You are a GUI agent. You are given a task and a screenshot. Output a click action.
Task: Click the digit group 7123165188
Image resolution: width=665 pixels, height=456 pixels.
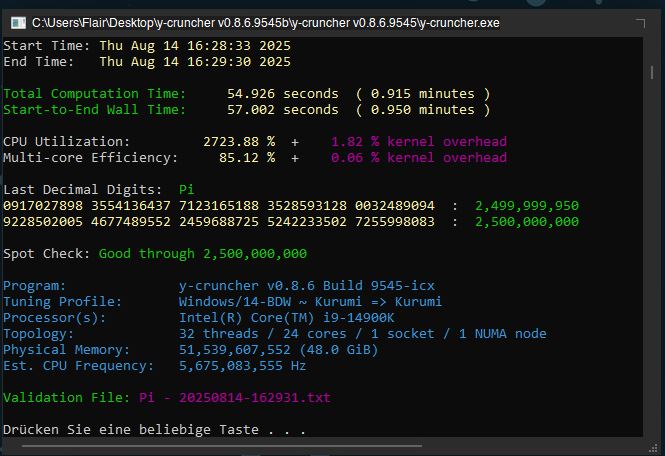click(219, 206)
